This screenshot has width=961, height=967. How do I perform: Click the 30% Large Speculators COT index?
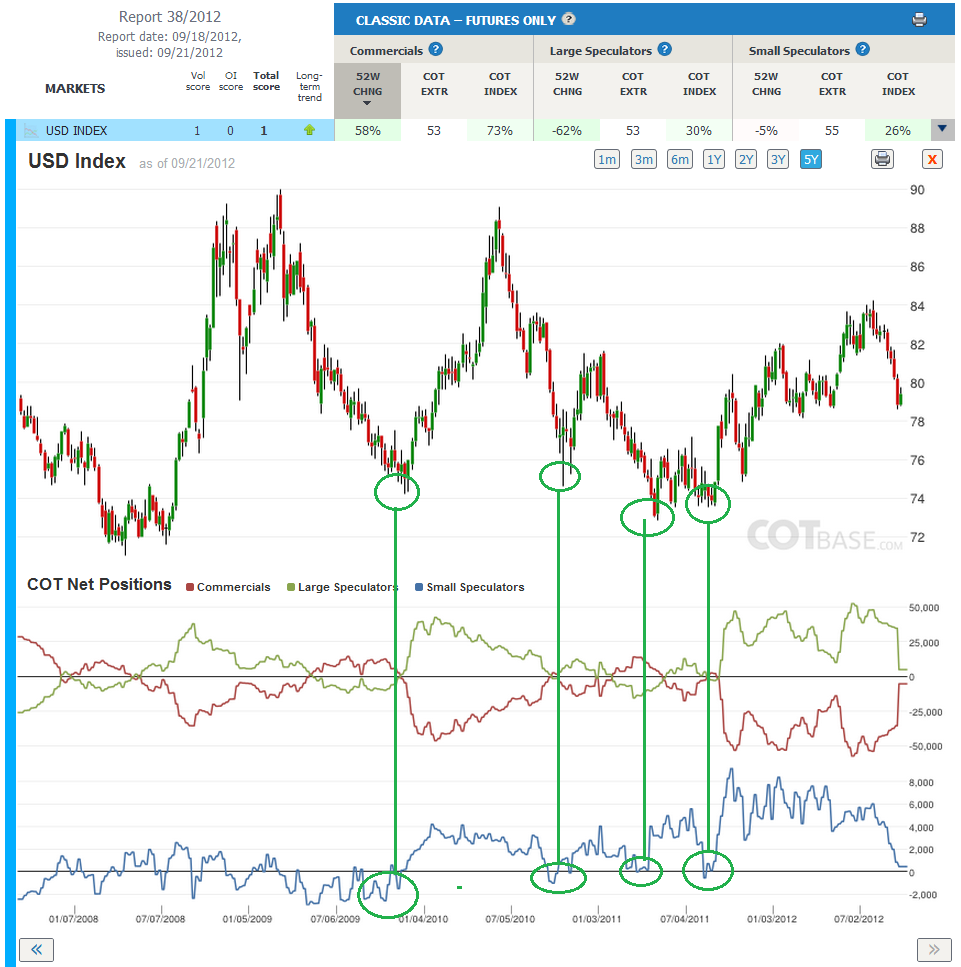(699, 131)
